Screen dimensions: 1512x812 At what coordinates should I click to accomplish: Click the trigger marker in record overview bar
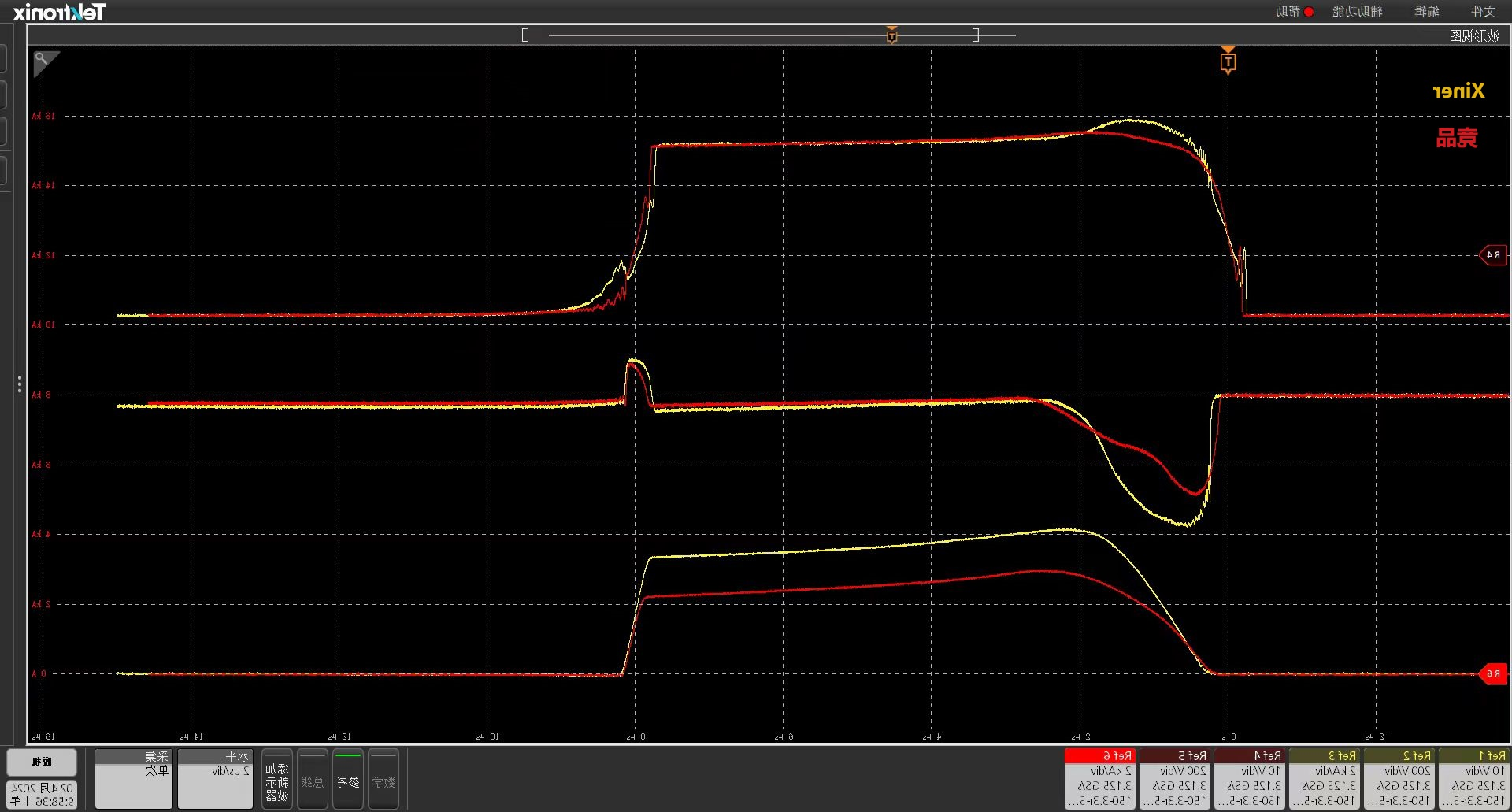click(x=891, y=35)
